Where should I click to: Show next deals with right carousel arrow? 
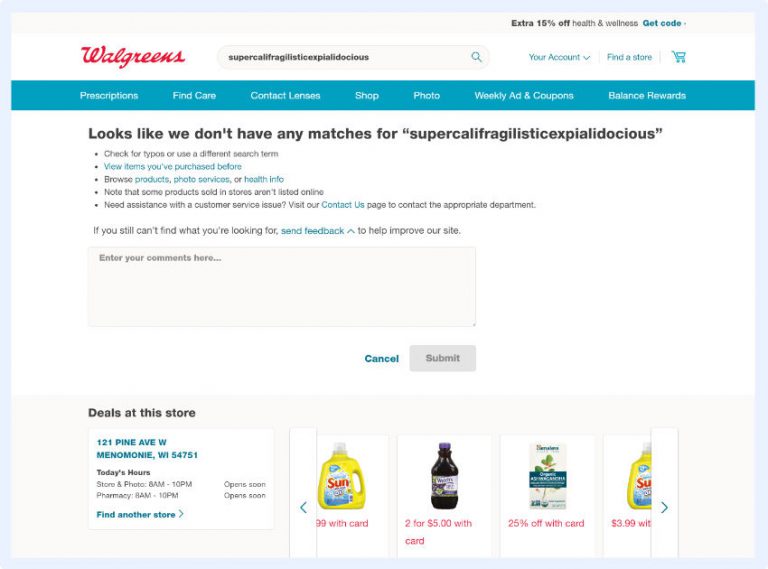[x=664, y=507]
